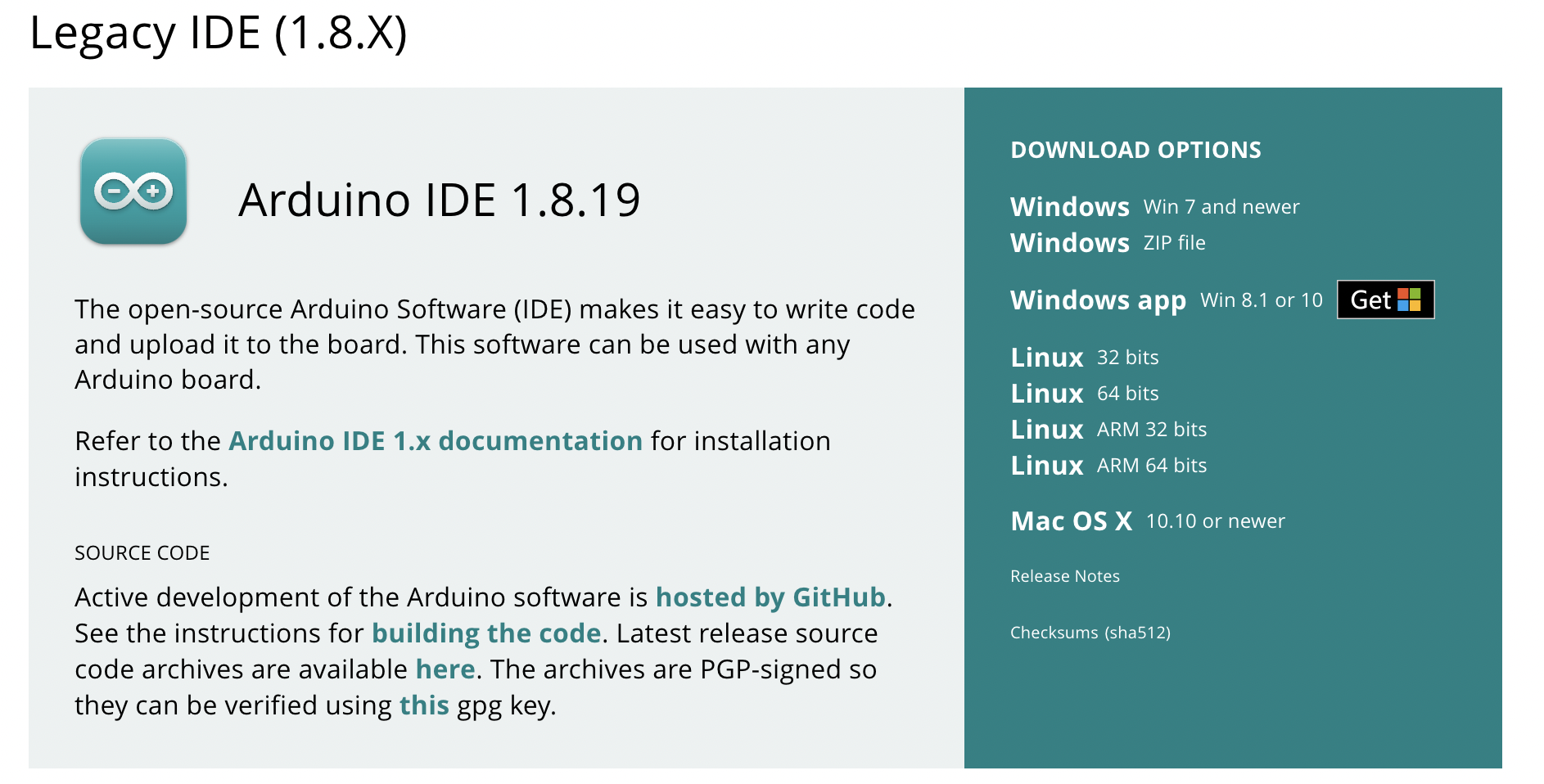The height and width of the screenshot is (784, 1544).
Task: Download Linux ARM 64 bits package
Action: [1108, 465]
